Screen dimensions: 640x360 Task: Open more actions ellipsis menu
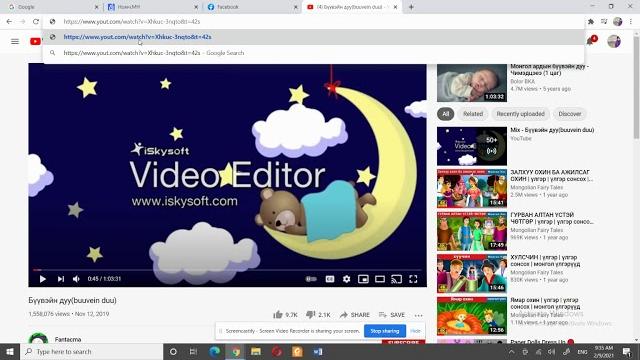tap(418, 315)
